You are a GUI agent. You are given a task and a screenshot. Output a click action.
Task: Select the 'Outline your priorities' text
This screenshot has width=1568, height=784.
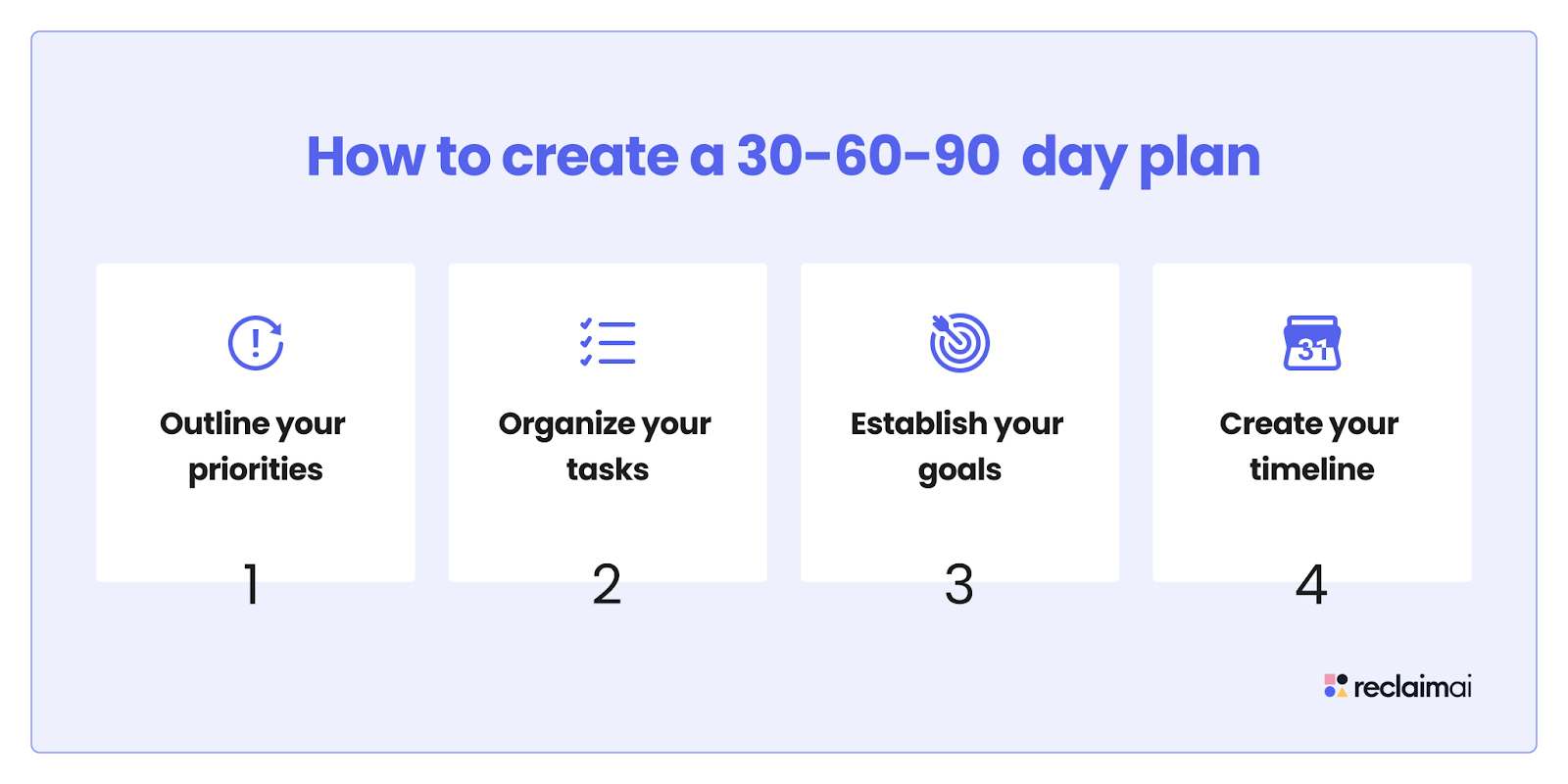tap(255, 446)
